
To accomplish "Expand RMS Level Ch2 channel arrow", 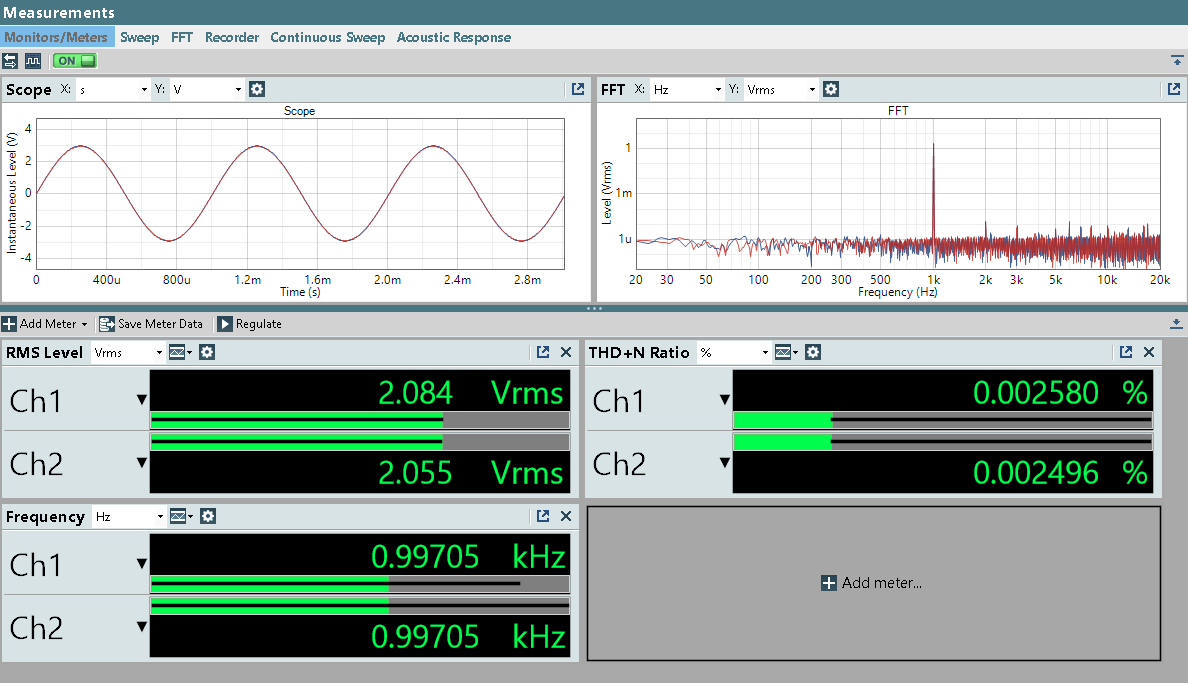I will pyautogui.click(x=142, y=462).
